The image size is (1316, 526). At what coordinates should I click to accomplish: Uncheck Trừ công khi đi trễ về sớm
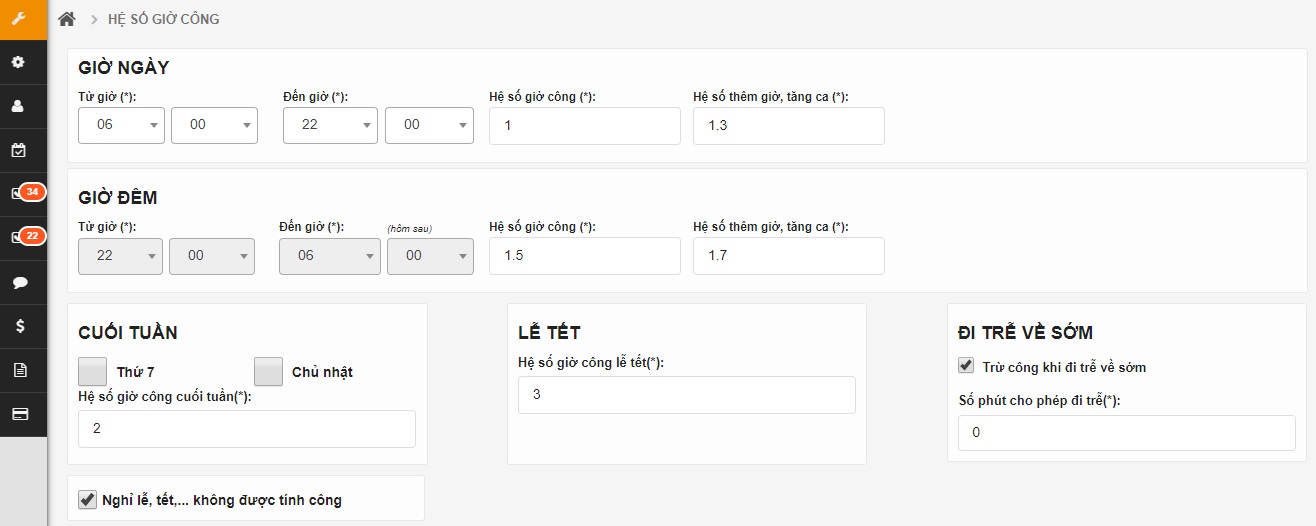point(966,366)
